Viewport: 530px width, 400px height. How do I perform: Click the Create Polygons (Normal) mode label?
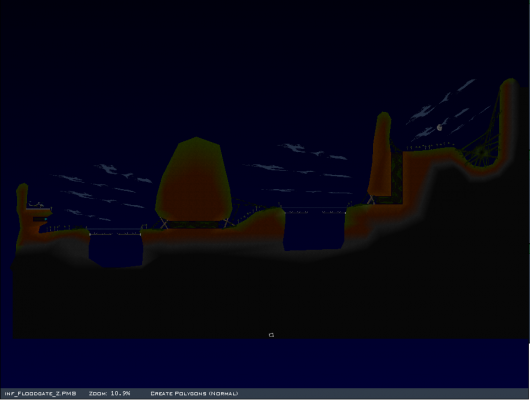tap(194, 394)
